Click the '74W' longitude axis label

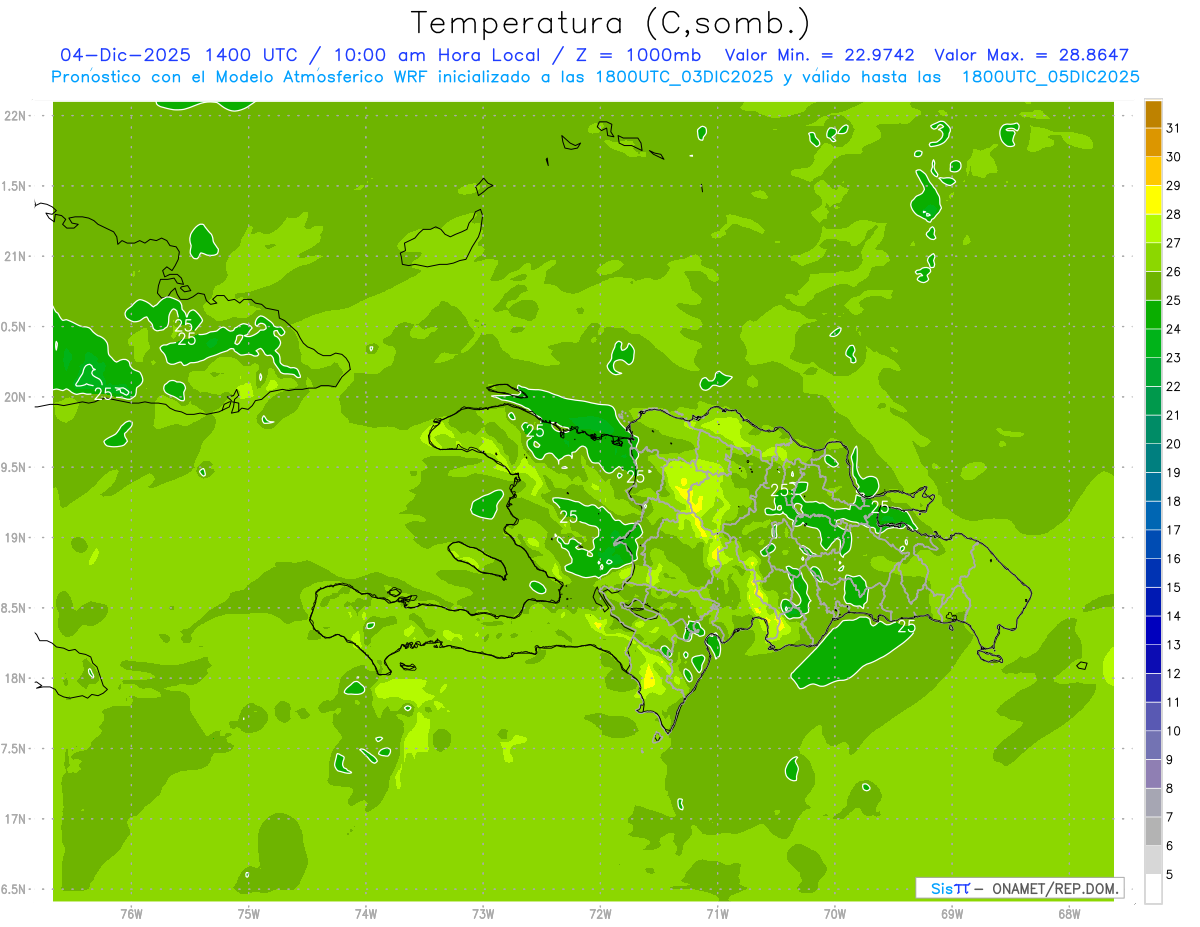[x=366, y=914]
